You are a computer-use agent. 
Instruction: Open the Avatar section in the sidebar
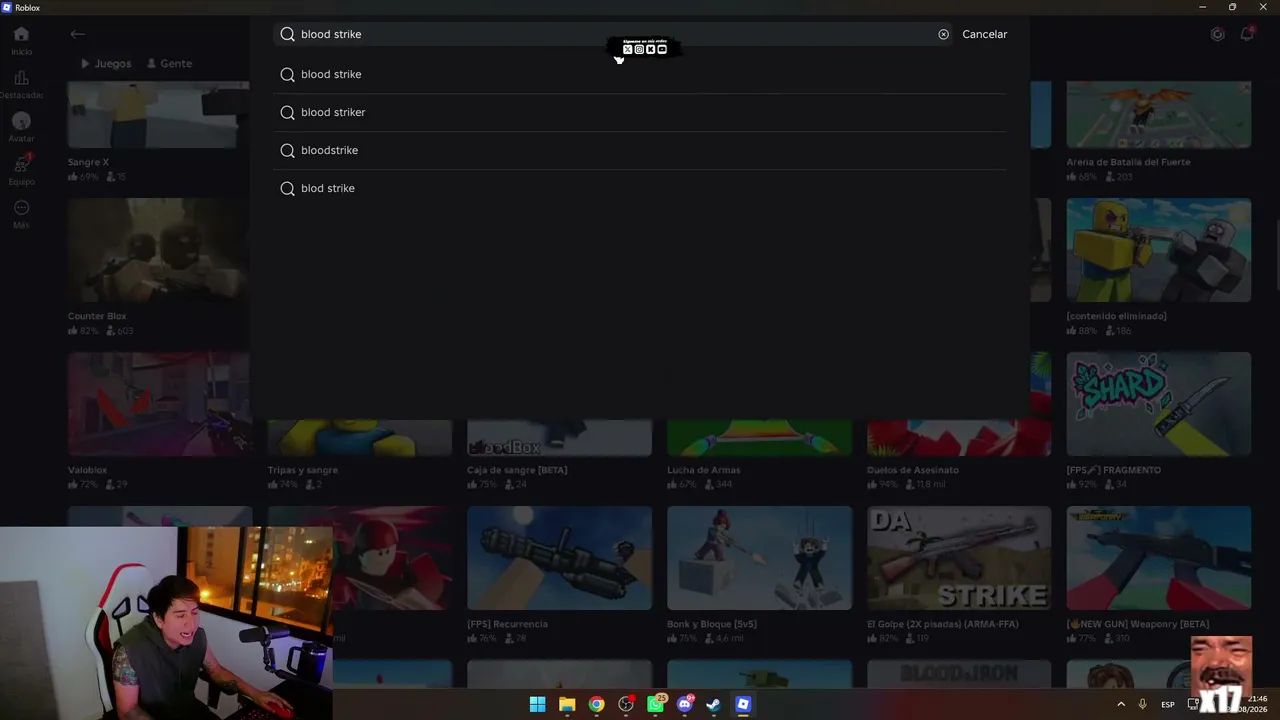tap(21, 127)
